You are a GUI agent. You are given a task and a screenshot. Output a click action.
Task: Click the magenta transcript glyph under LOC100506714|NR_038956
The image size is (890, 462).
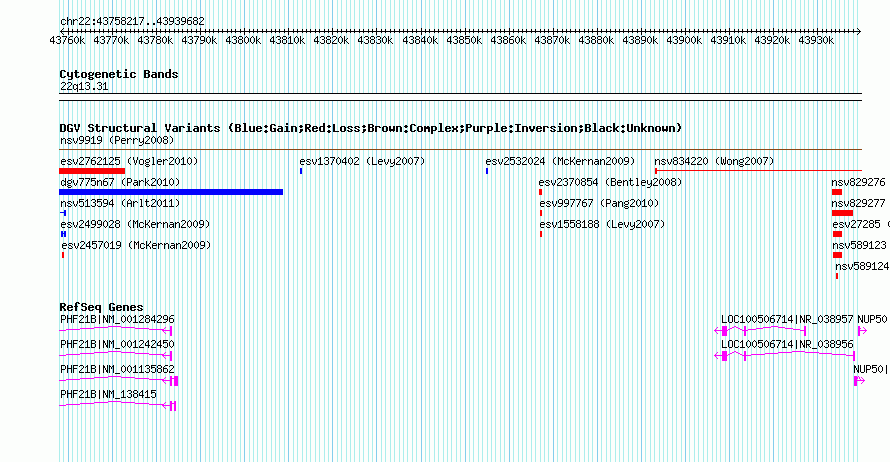point(784,355)
